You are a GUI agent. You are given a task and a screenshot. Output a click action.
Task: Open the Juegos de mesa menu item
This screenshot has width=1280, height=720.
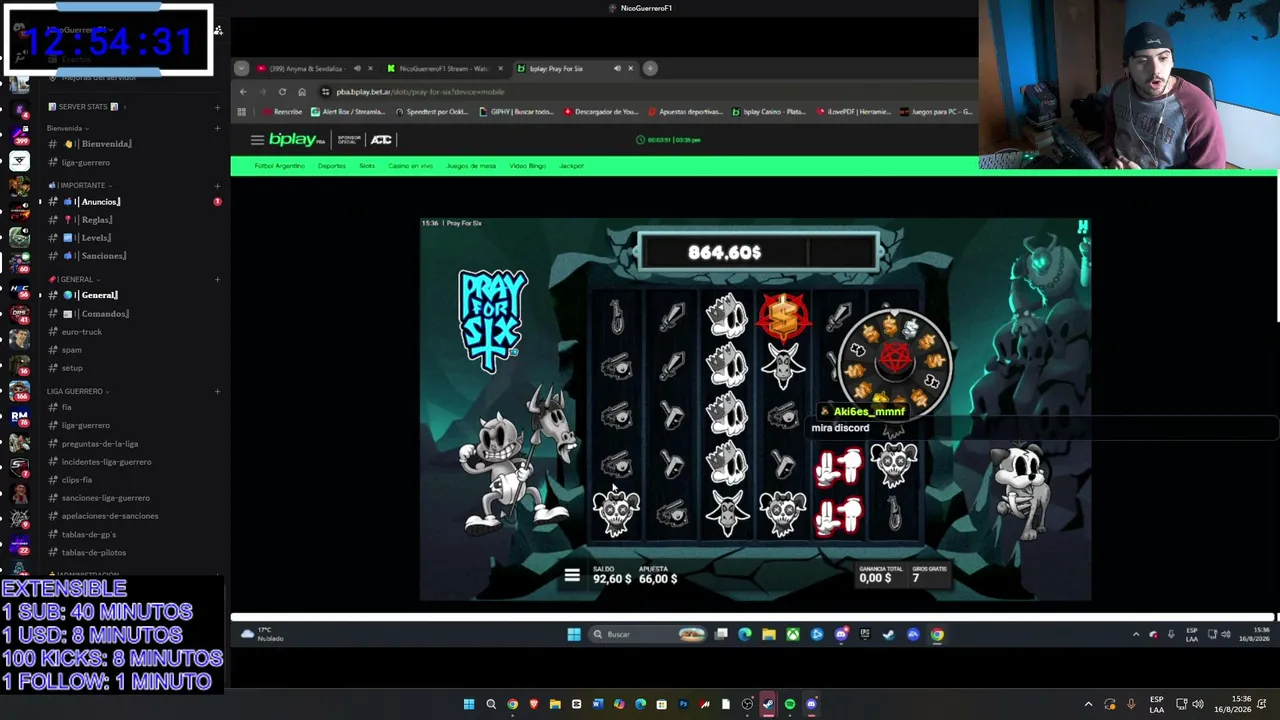pyautogui.click(x=471, y=166)
